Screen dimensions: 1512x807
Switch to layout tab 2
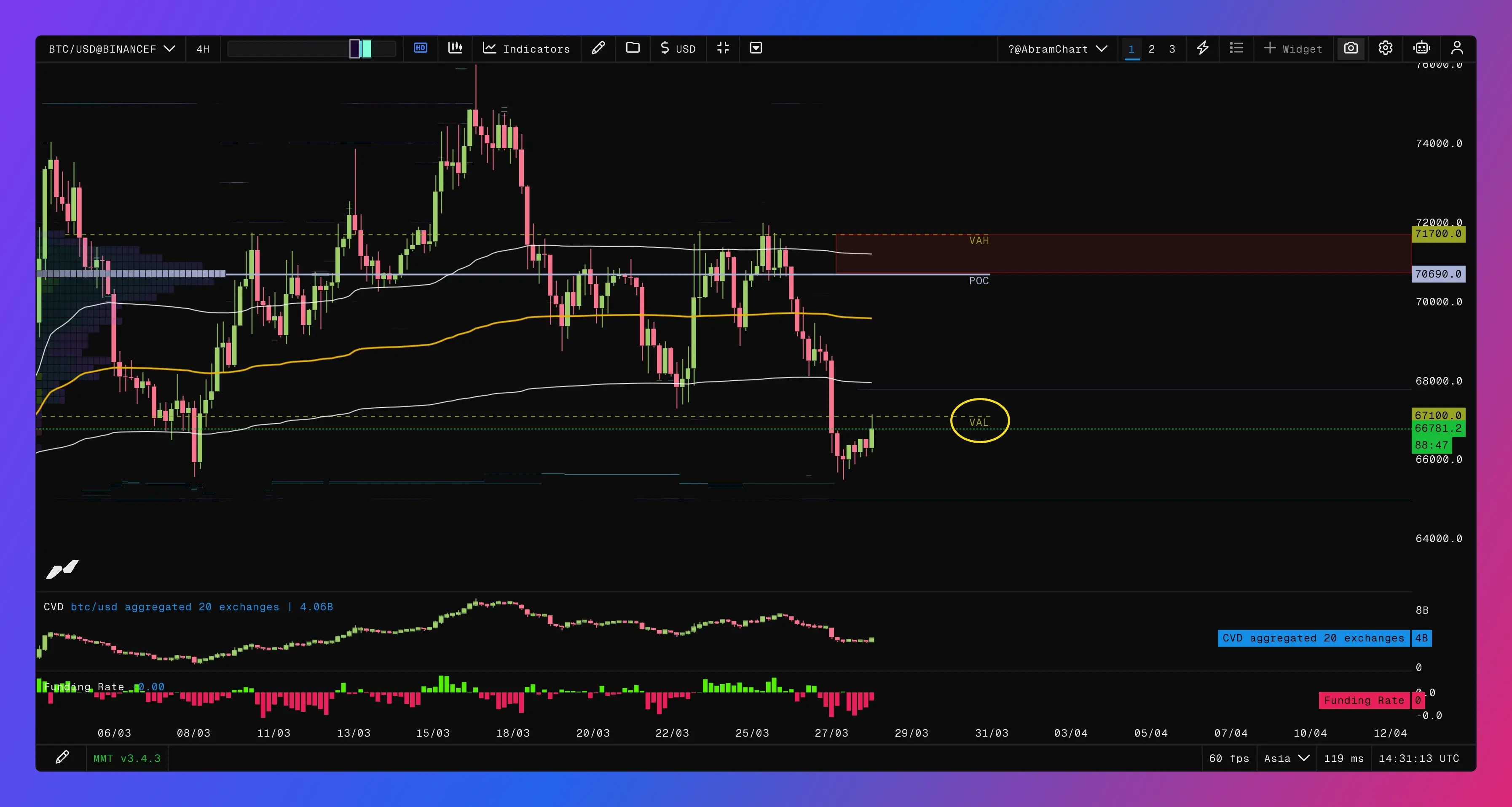(1152, 49)
